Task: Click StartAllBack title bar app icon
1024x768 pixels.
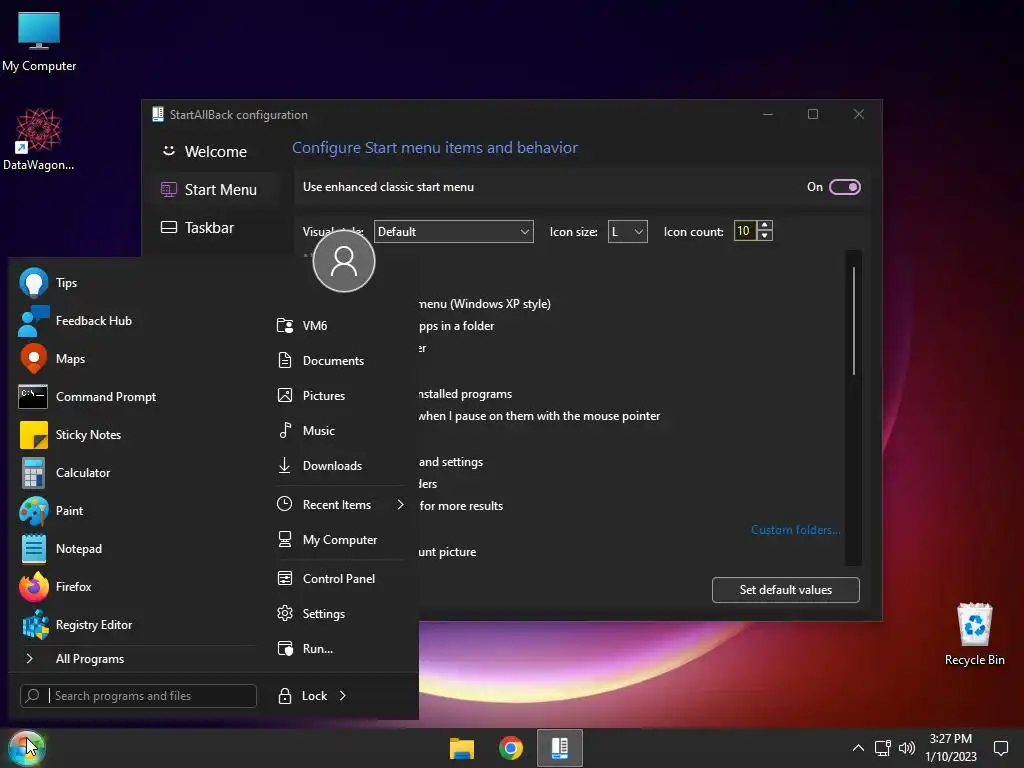Action: [157, 114]
